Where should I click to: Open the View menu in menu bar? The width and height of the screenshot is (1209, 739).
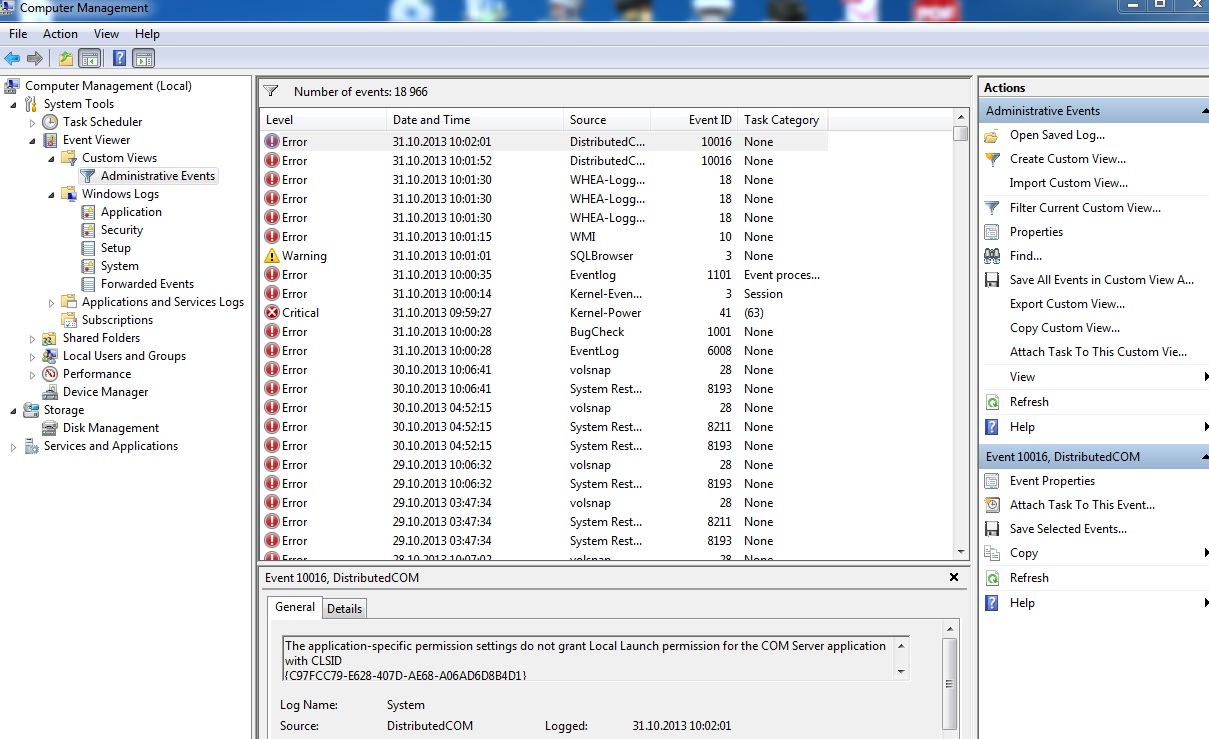click(x=106, y=34)
